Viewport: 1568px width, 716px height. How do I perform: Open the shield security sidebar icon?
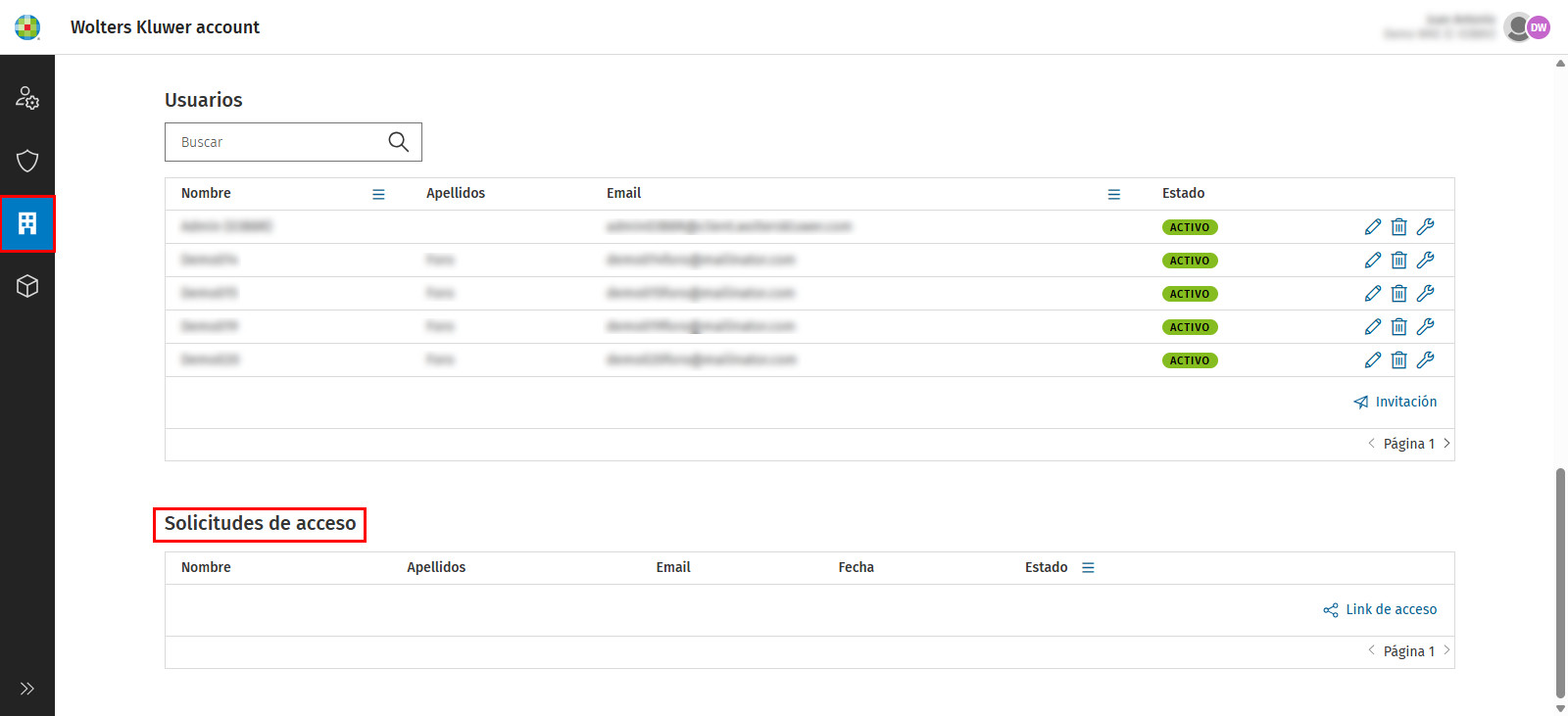click(x=27, y=161)
